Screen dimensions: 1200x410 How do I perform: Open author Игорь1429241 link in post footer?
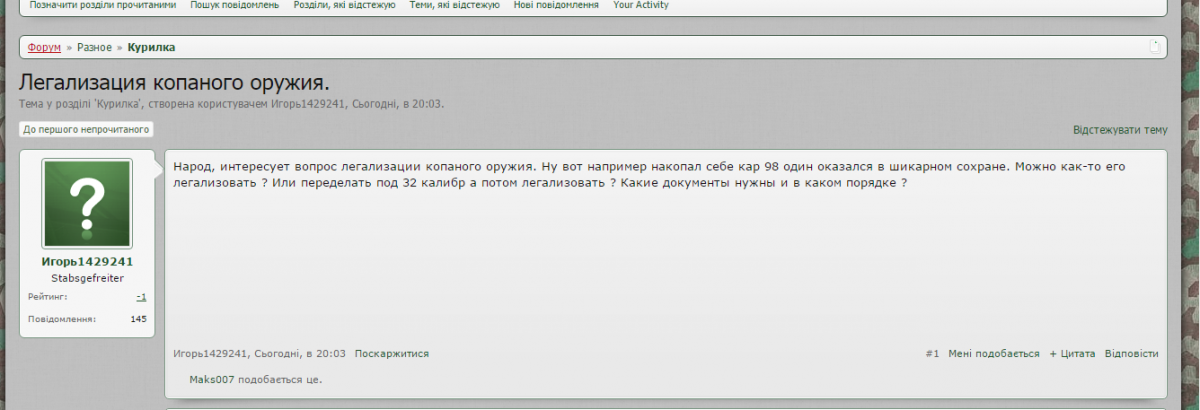210,354
